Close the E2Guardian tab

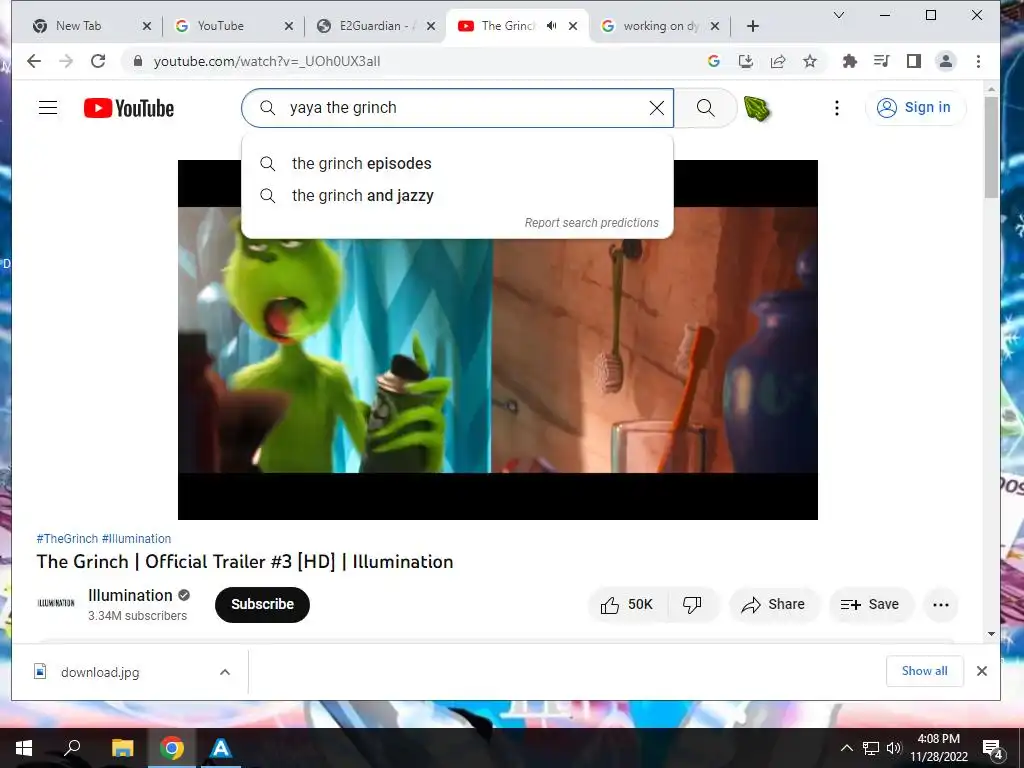431,26
